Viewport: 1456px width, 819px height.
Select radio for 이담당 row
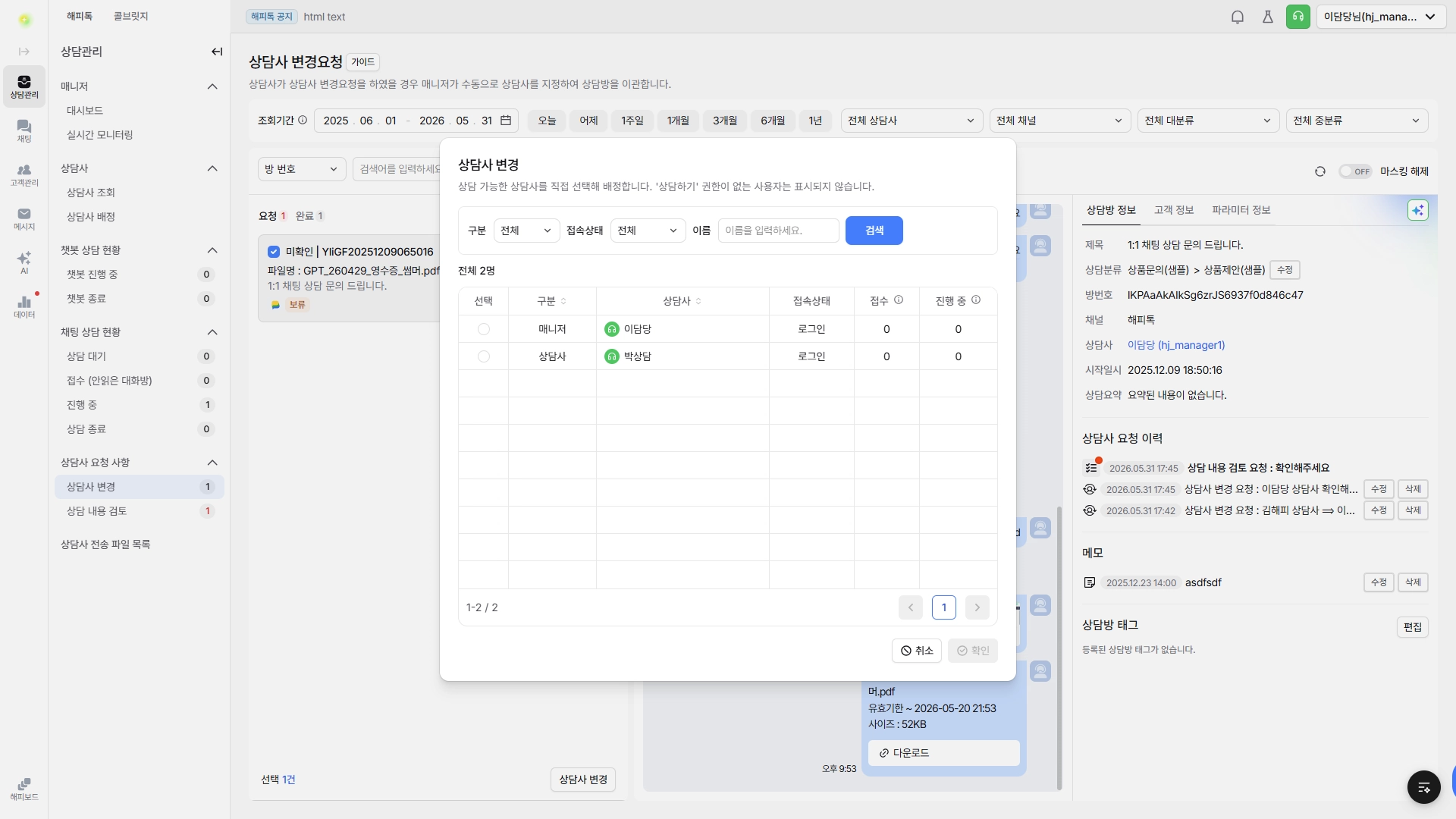coord(484,329)
